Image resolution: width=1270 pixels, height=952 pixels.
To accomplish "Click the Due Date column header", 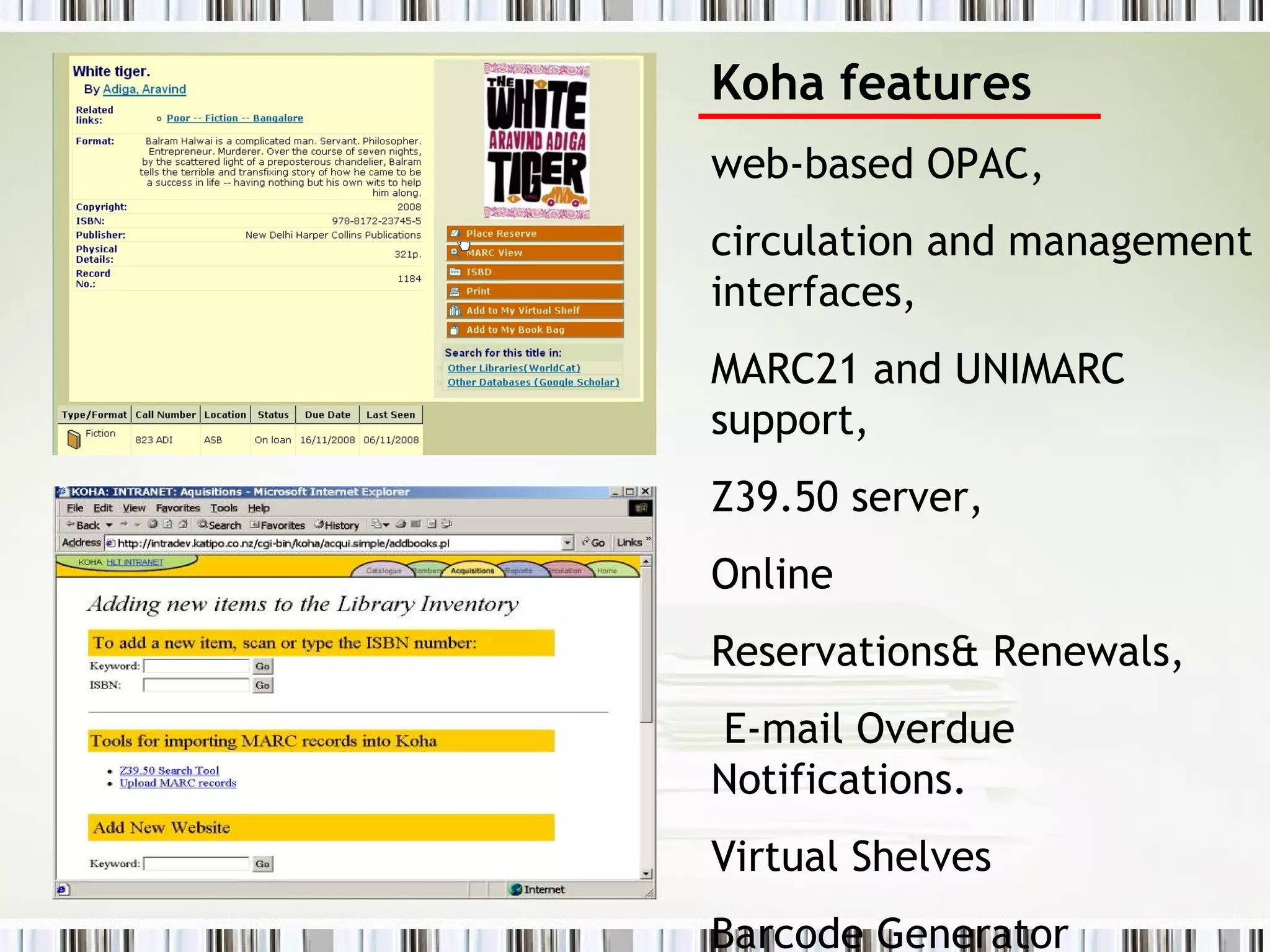I will pyautogui.click(x=327, y=415).
